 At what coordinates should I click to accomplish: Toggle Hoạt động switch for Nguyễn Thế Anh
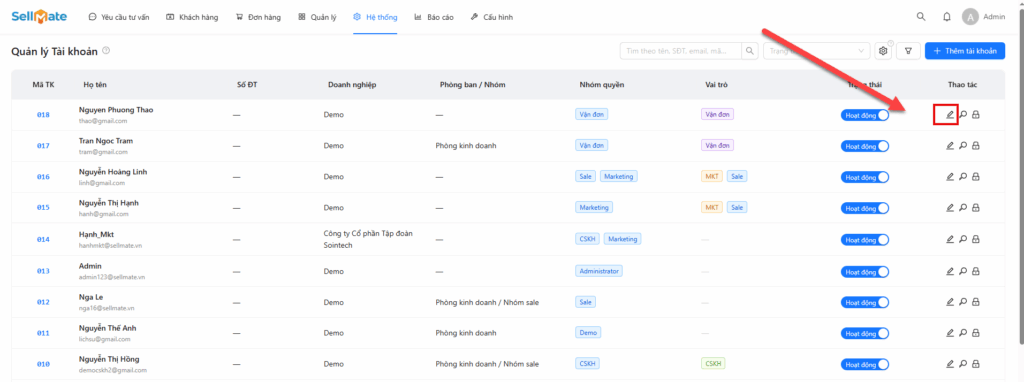tap(865, 333)
